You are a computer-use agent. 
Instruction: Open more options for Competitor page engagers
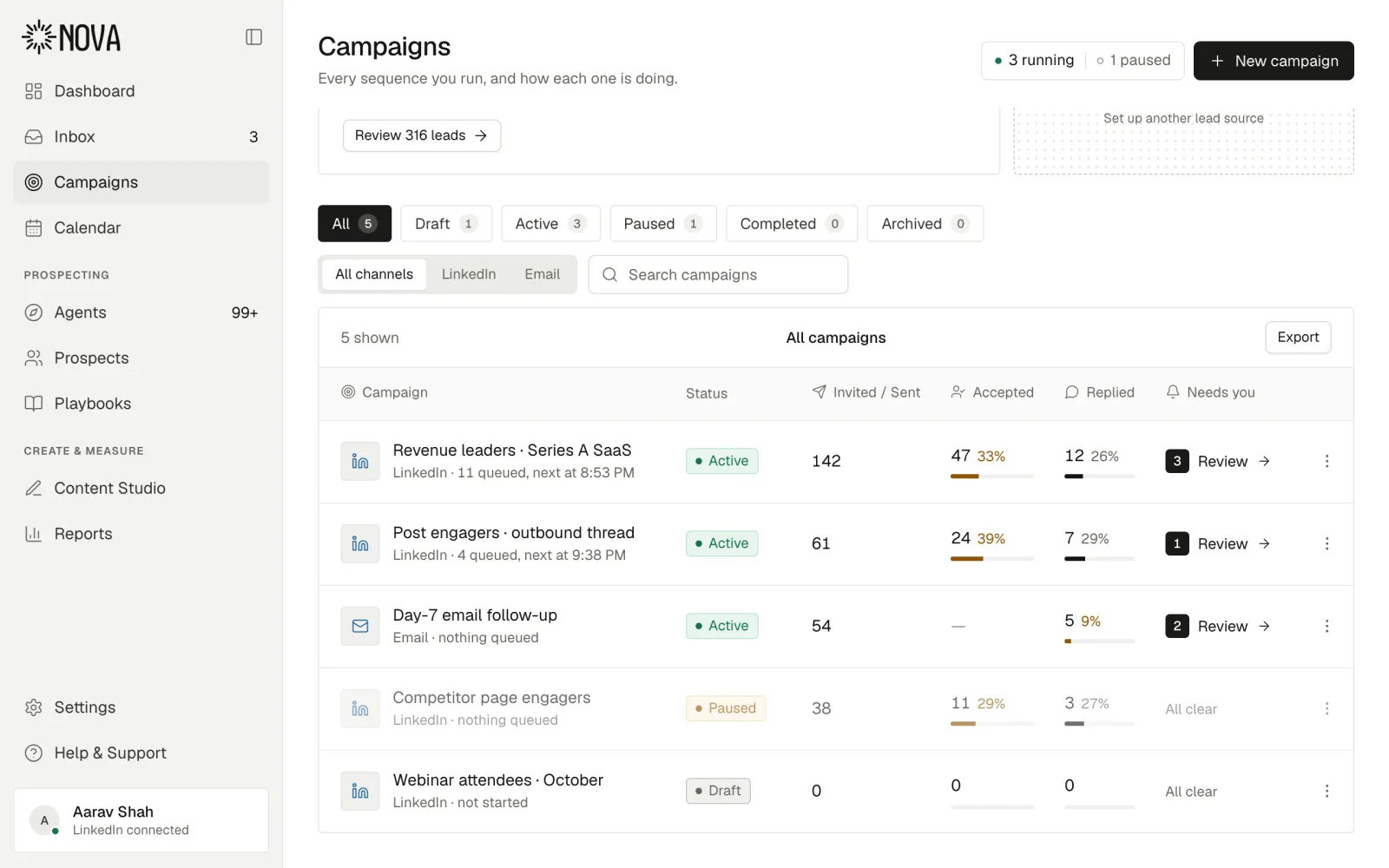tap(1326, 708)
